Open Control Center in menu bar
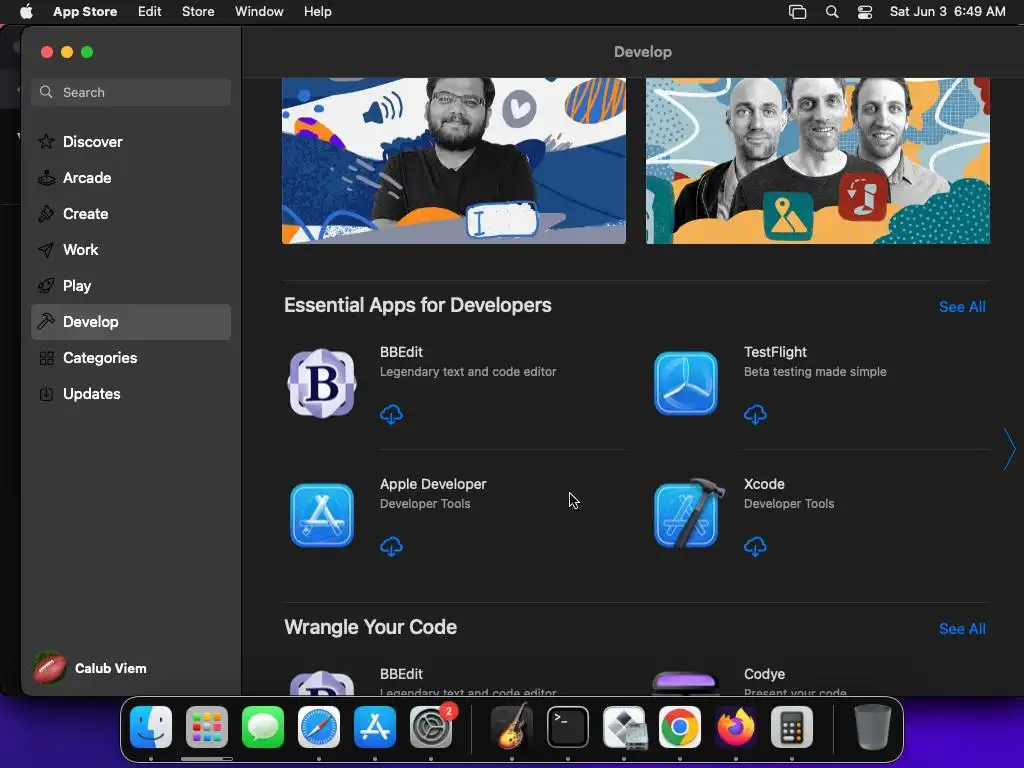Screen dimensions: 1024x768 pyautogui.click(x=865, y=12)
